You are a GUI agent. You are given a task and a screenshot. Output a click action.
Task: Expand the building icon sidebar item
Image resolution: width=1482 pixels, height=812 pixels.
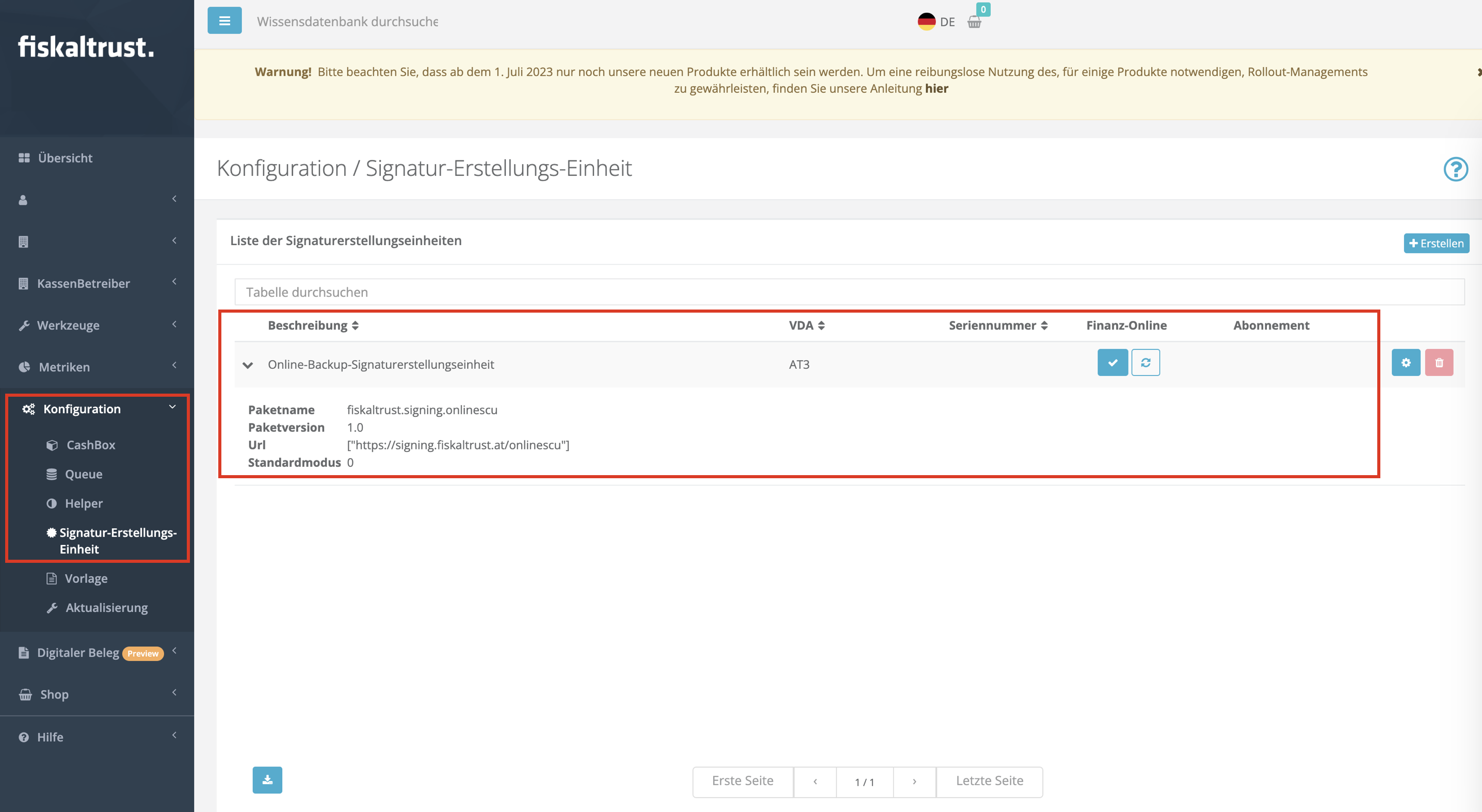pyautogui.click(x=96, y=241)
